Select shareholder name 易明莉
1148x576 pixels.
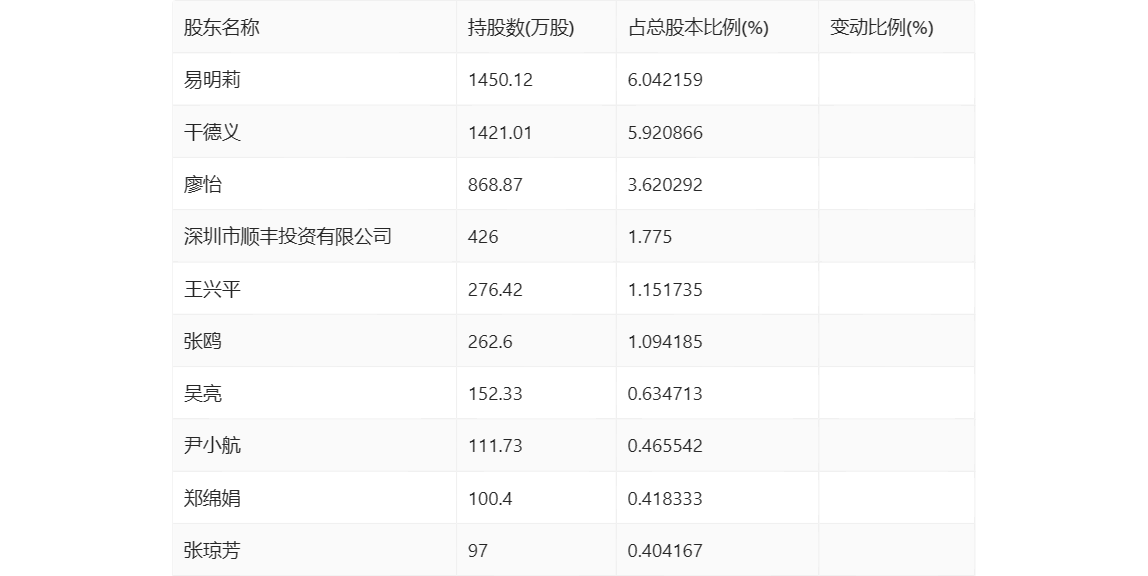tap(212, 80)
